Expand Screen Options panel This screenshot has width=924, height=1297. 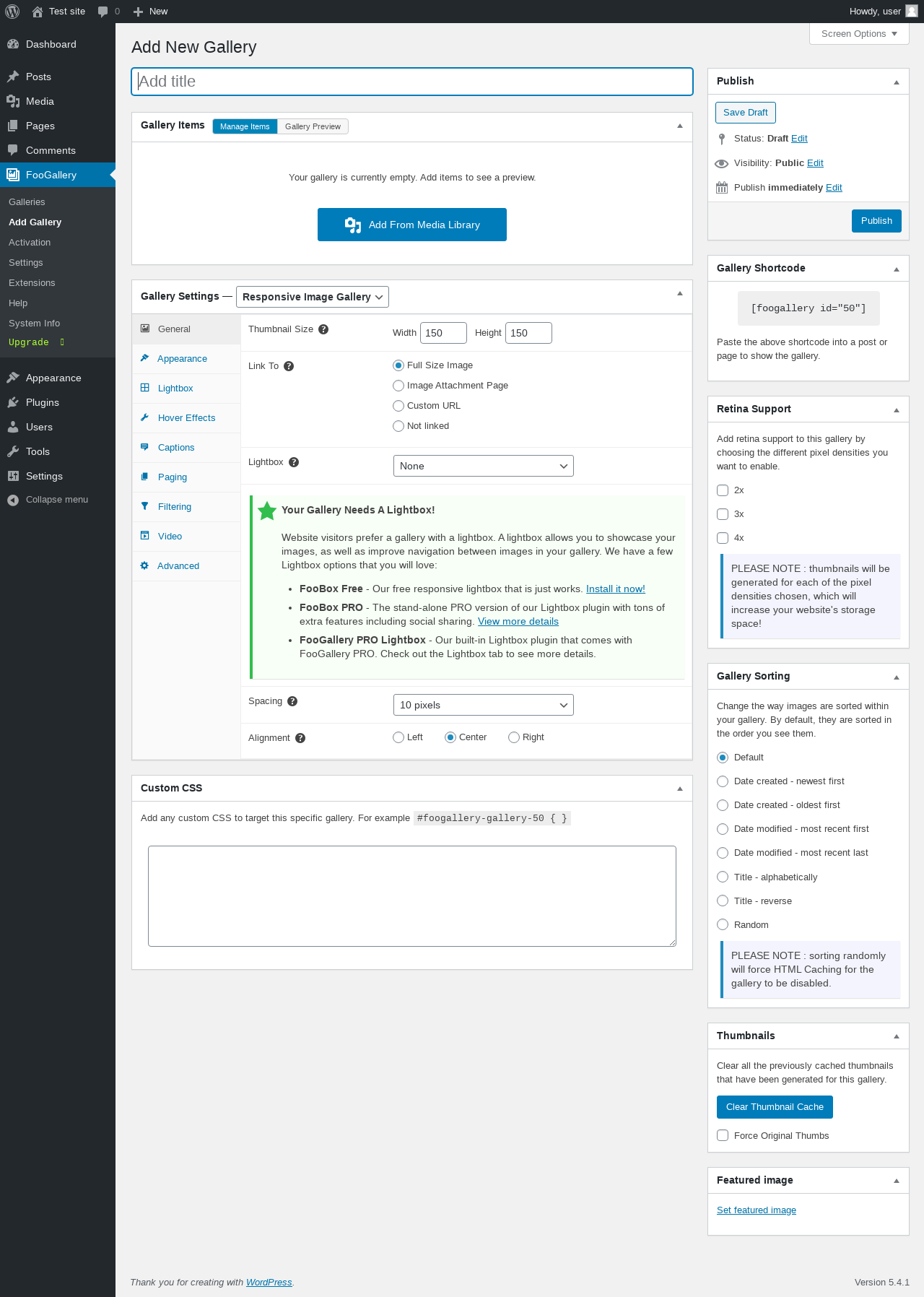coord(860,34)
